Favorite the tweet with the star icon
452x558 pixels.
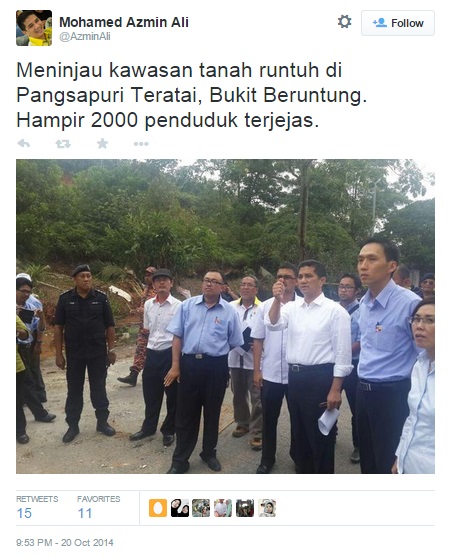click(103, 143)
